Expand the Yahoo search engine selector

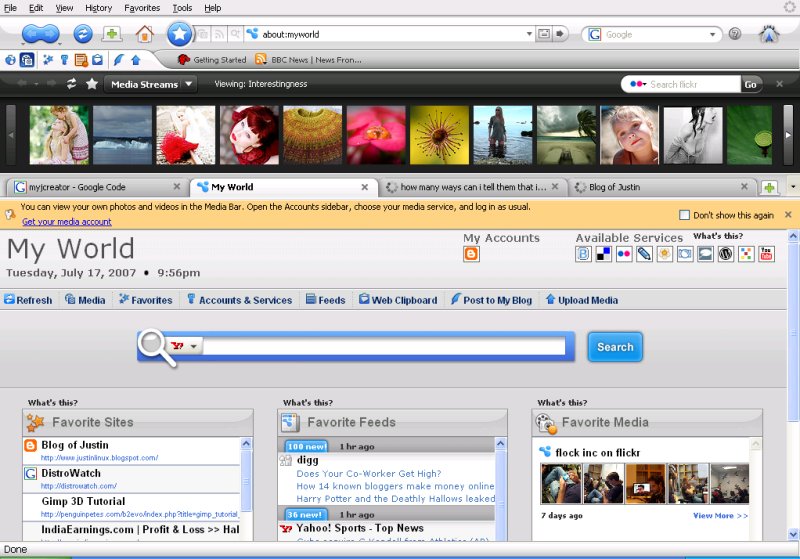pos(186,346)
